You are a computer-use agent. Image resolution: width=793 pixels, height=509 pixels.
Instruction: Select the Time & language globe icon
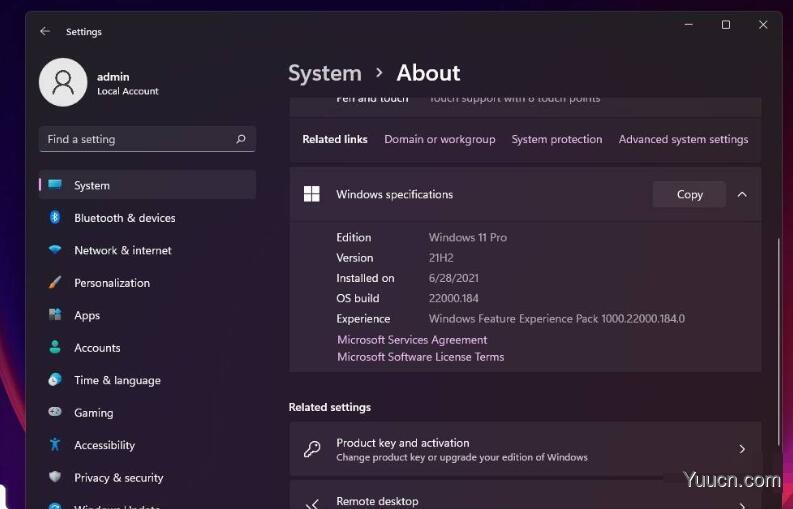tap(55, 379)
